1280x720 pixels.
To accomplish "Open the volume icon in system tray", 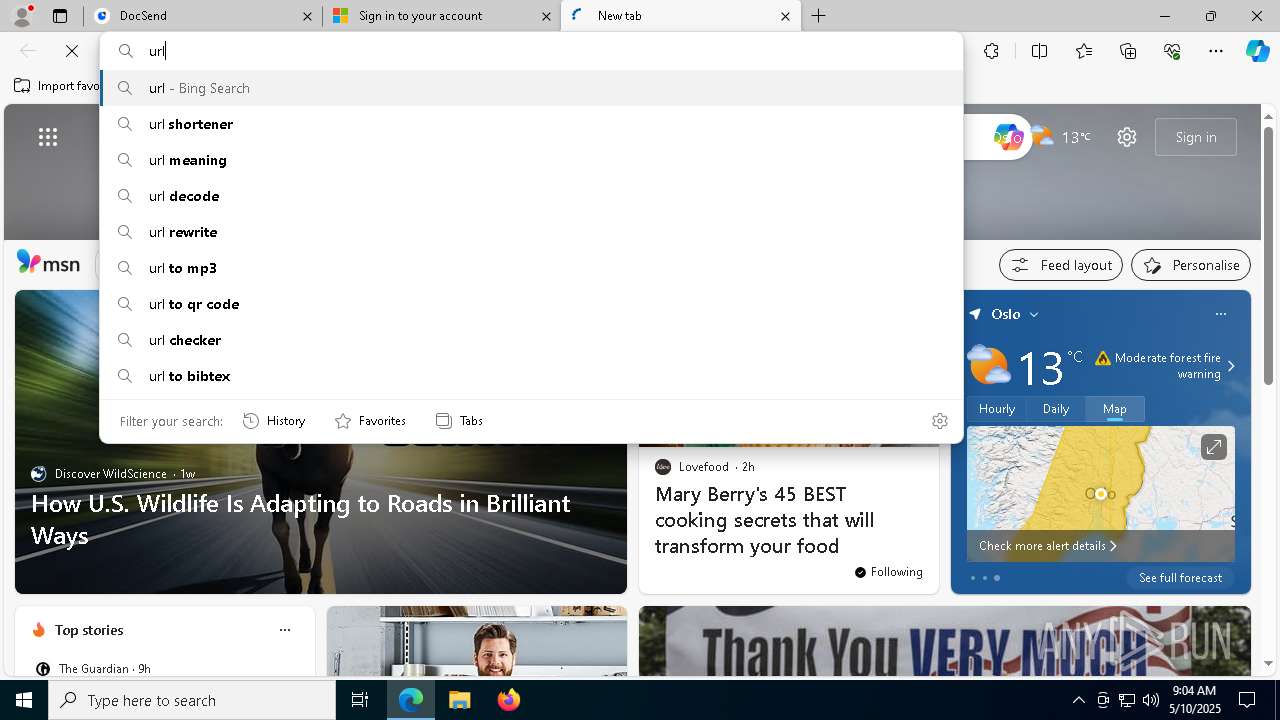I will [1150, 700].
